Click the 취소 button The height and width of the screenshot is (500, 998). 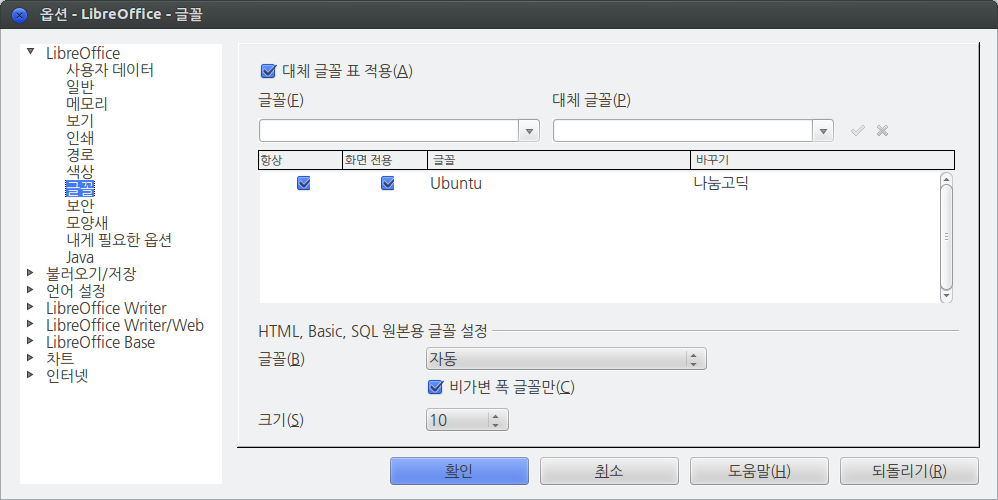point(609,471)
